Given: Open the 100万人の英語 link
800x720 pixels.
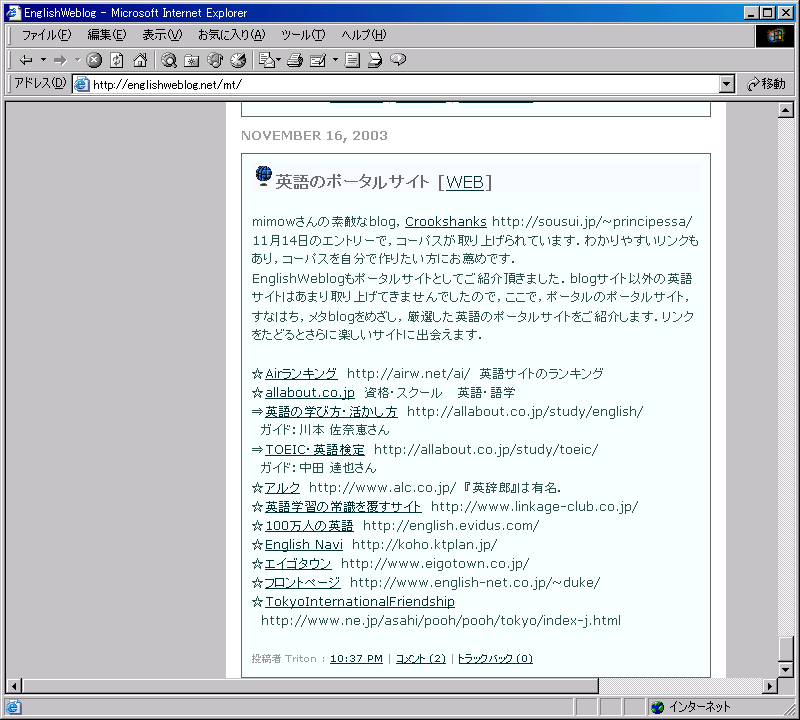Looking at the screenshot, I should click(x=309, y=526).
